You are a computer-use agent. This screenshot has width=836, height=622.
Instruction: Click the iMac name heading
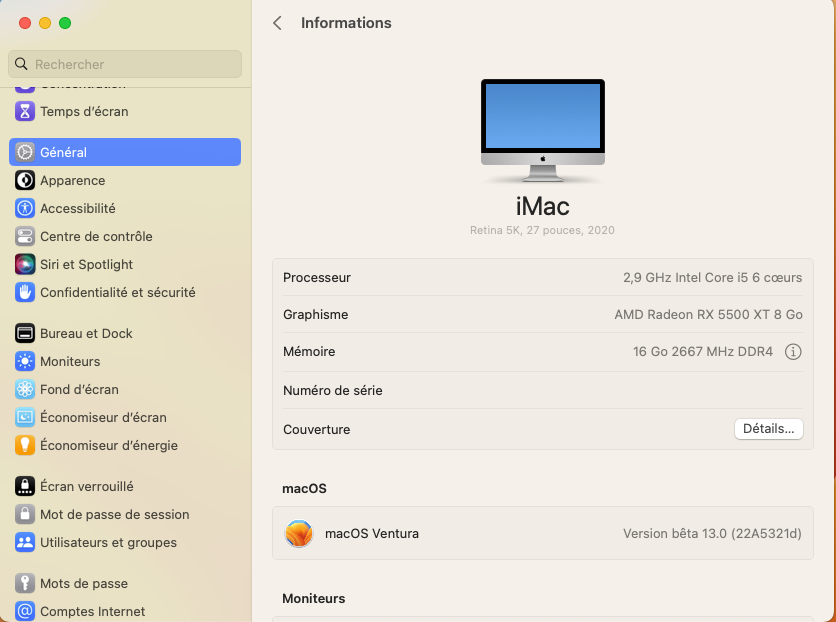(x=542, y=206)
